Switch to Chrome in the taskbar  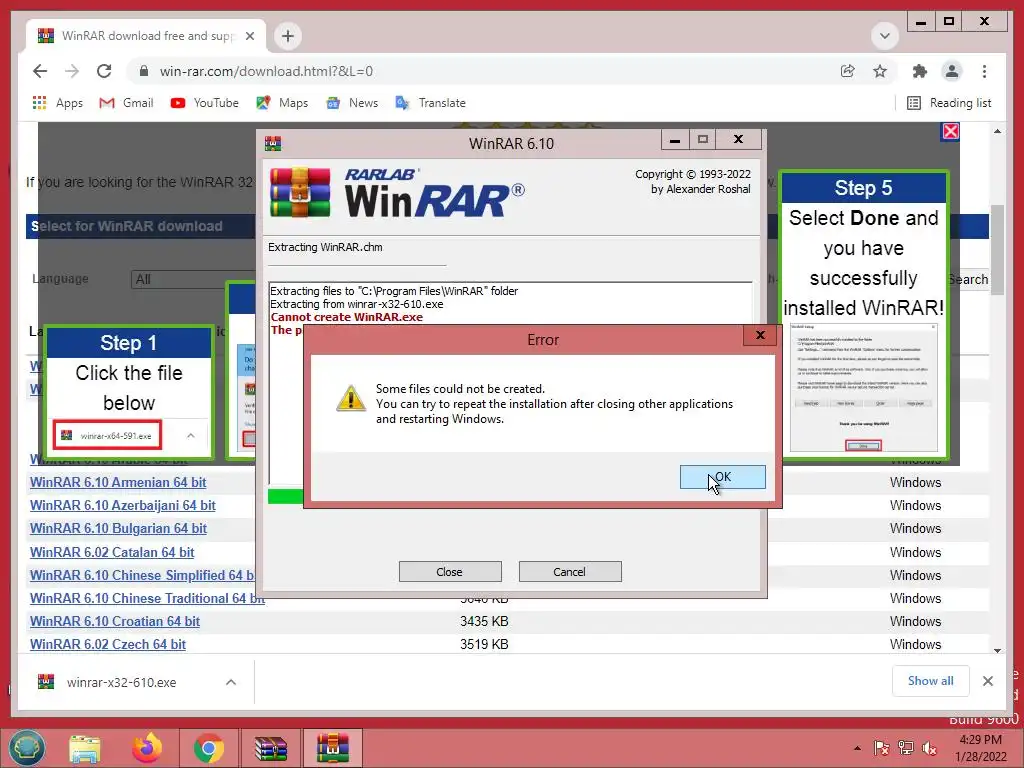(x=208, y=748)
